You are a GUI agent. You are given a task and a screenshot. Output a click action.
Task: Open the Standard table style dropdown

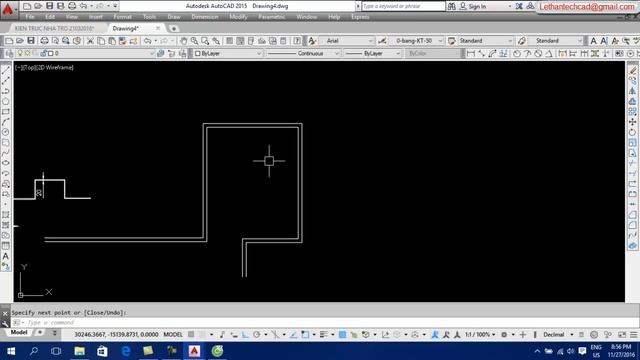click(x=484, y=41)
